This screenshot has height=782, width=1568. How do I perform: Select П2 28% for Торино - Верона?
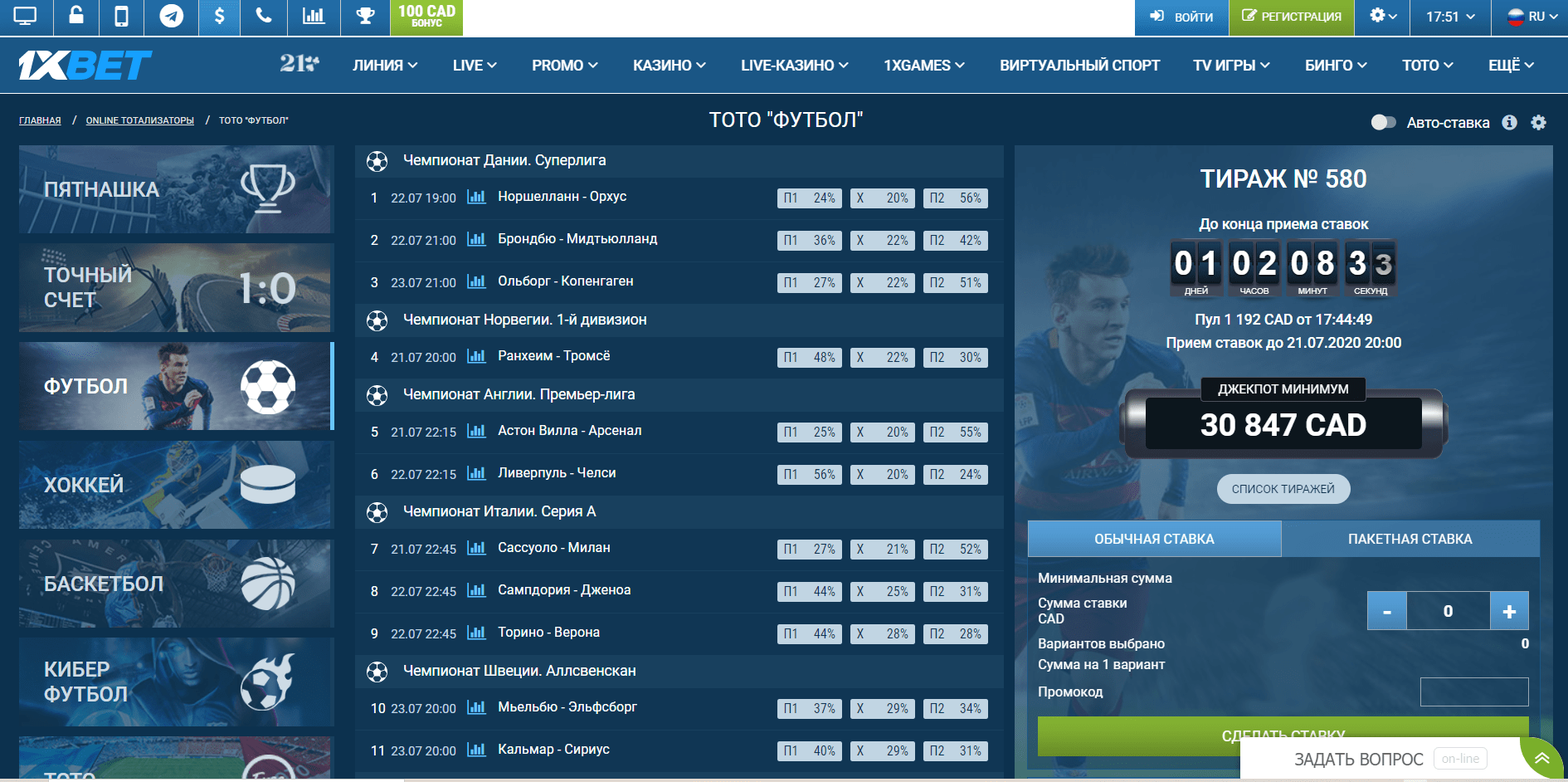pos(955,634)
